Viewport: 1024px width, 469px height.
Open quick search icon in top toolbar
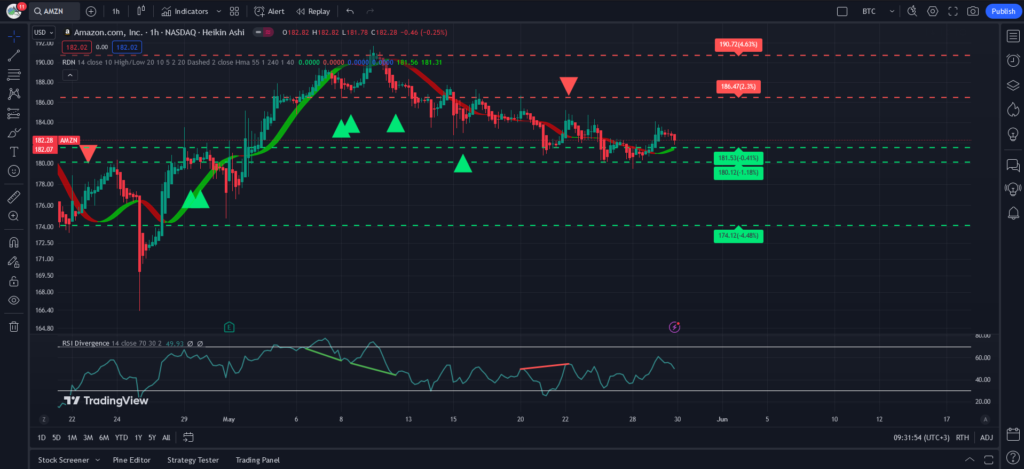point(912,11)
